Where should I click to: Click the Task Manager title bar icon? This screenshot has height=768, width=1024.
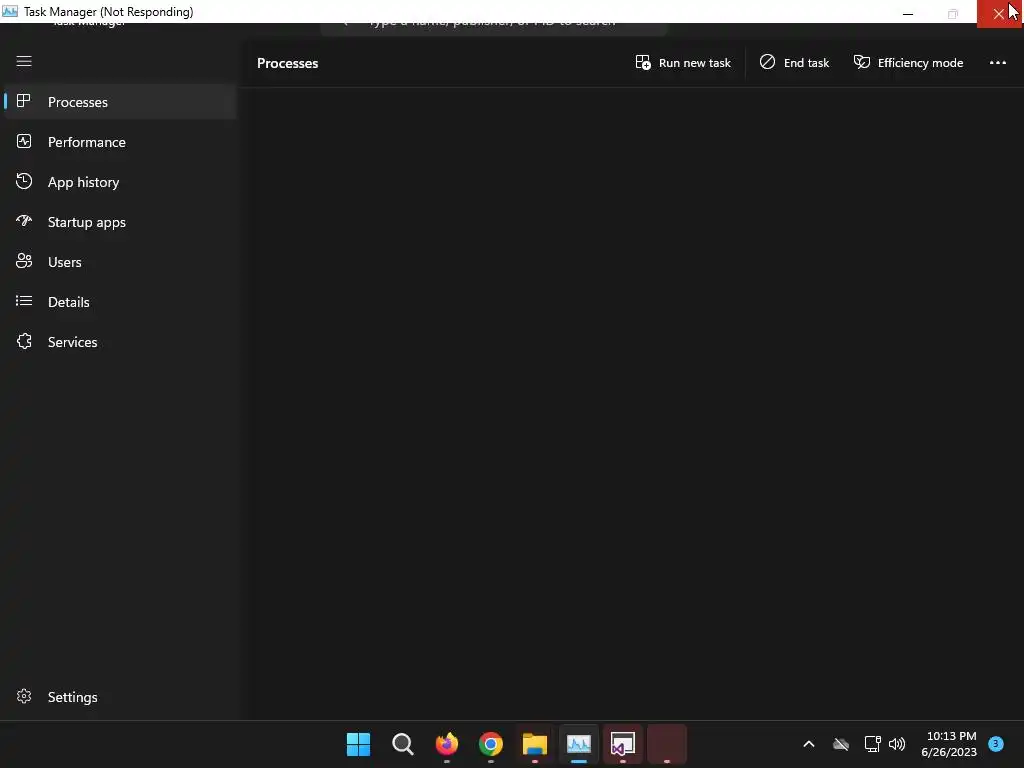pos(10,12)
